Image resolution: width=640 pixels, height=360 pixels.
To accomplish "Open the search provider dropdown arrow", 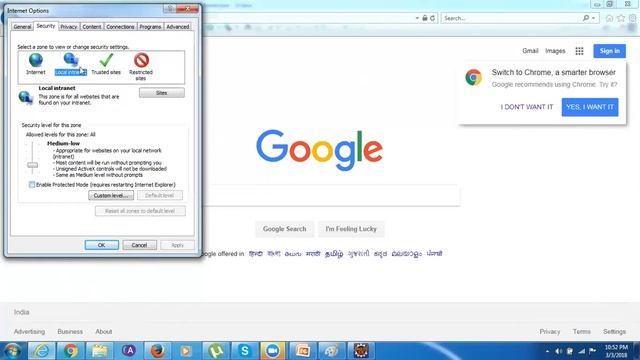I will (593, 18).
